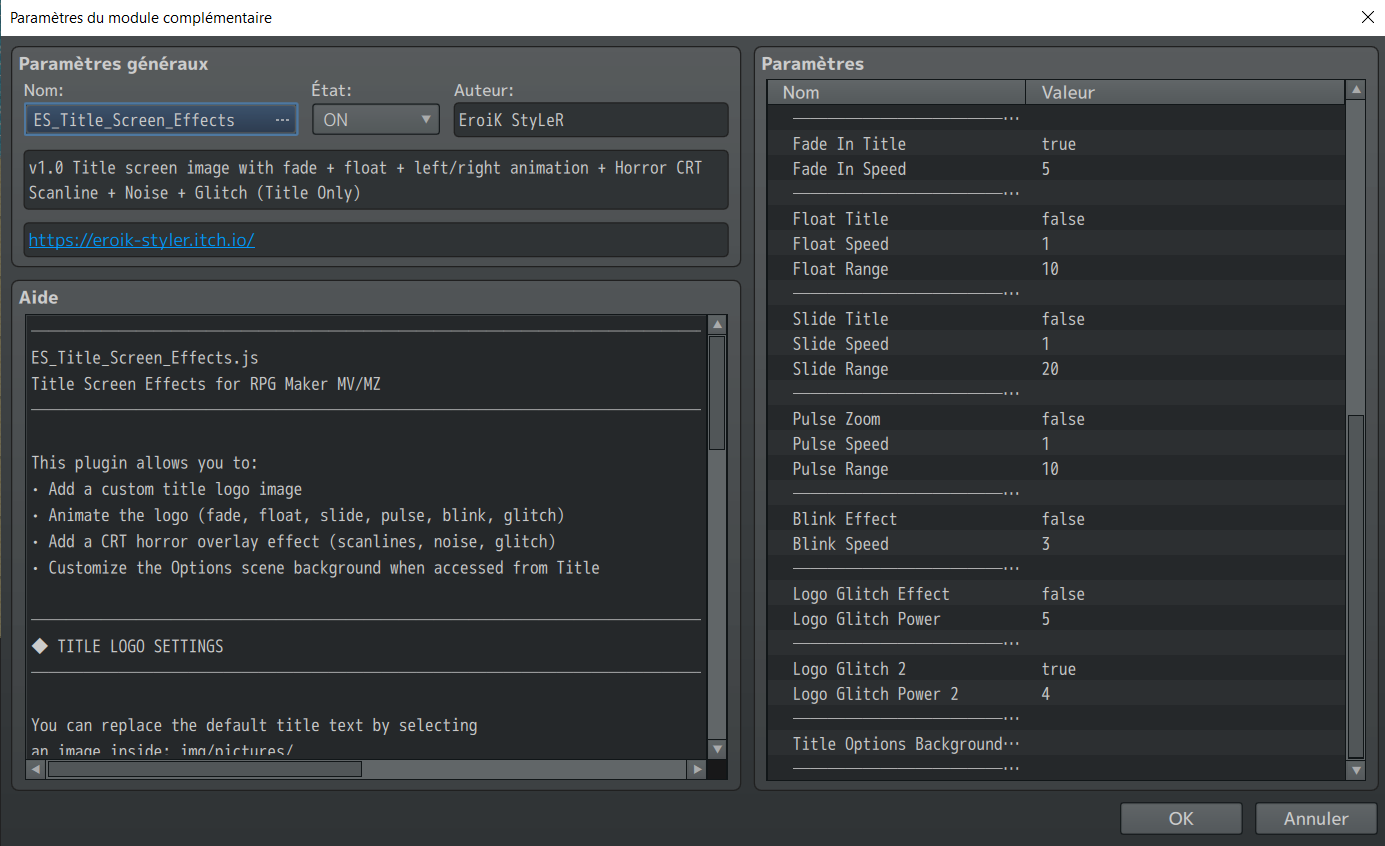Select the Logo Glitch 2 parameter
The width and height of the screenshot is (1385, 846).
coord(1056,669)
